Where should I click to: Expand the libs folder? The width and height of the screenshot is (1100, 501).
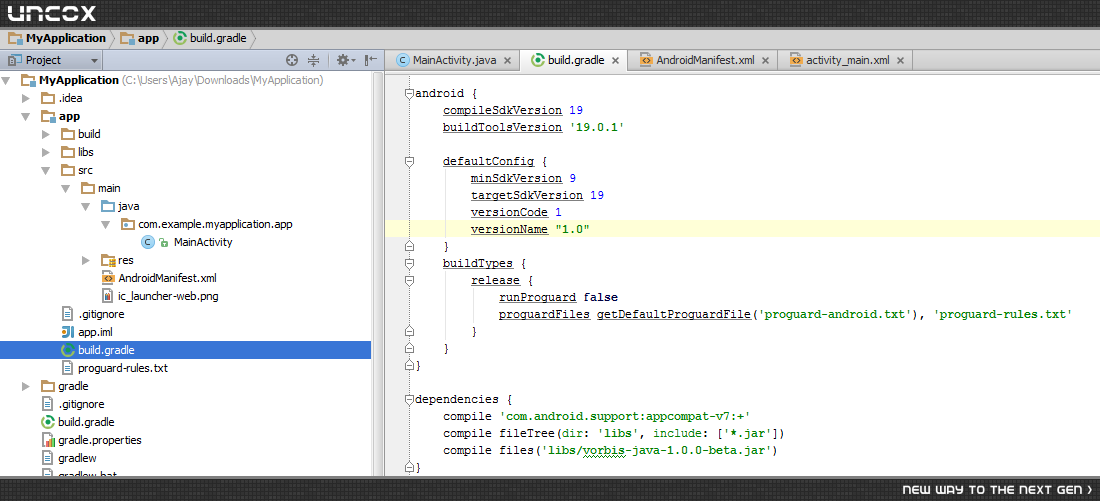[46, 152]
